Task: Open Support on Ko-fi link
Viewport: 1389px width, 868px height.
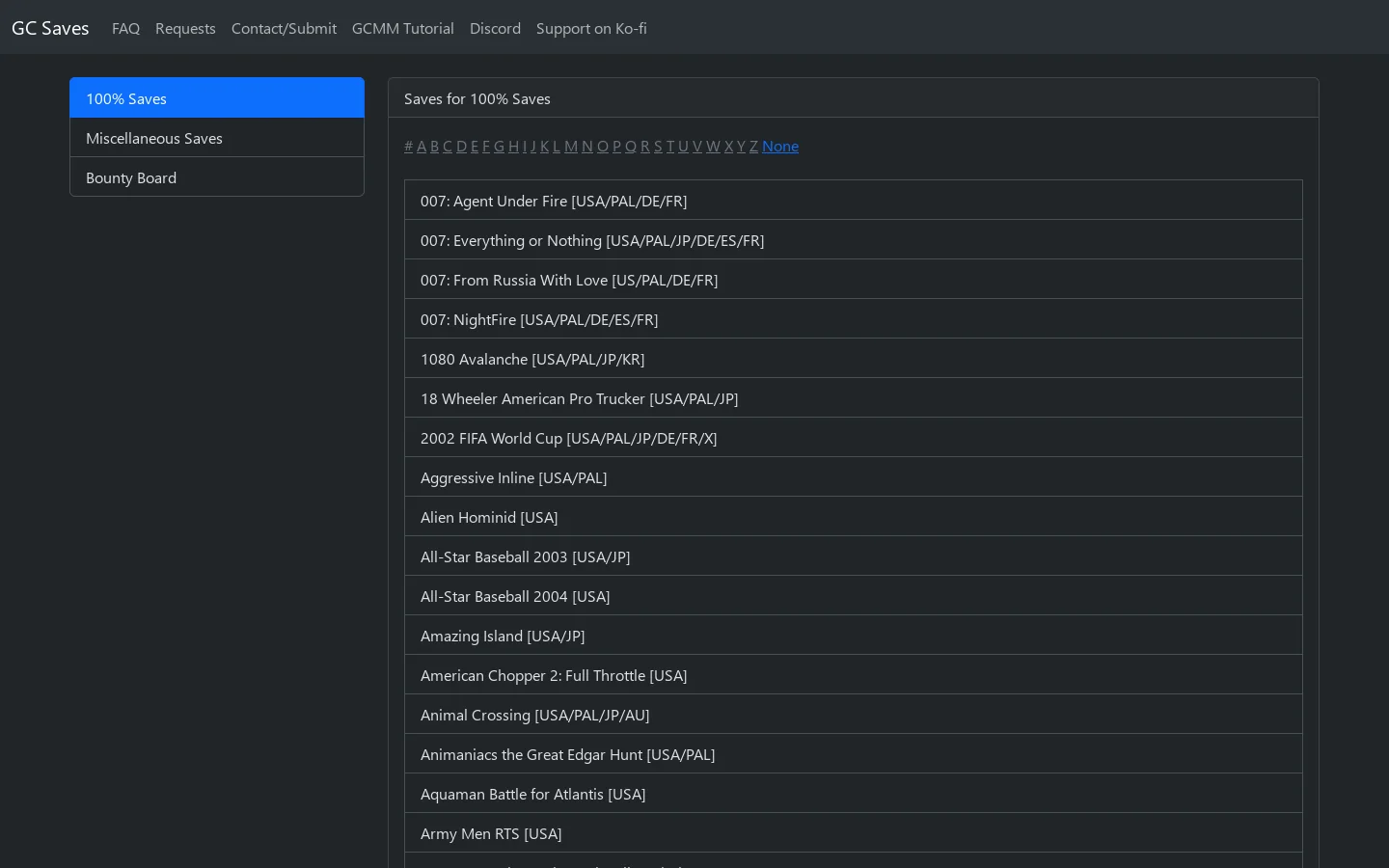Action: pyautogui.click(x=591, y=29)
